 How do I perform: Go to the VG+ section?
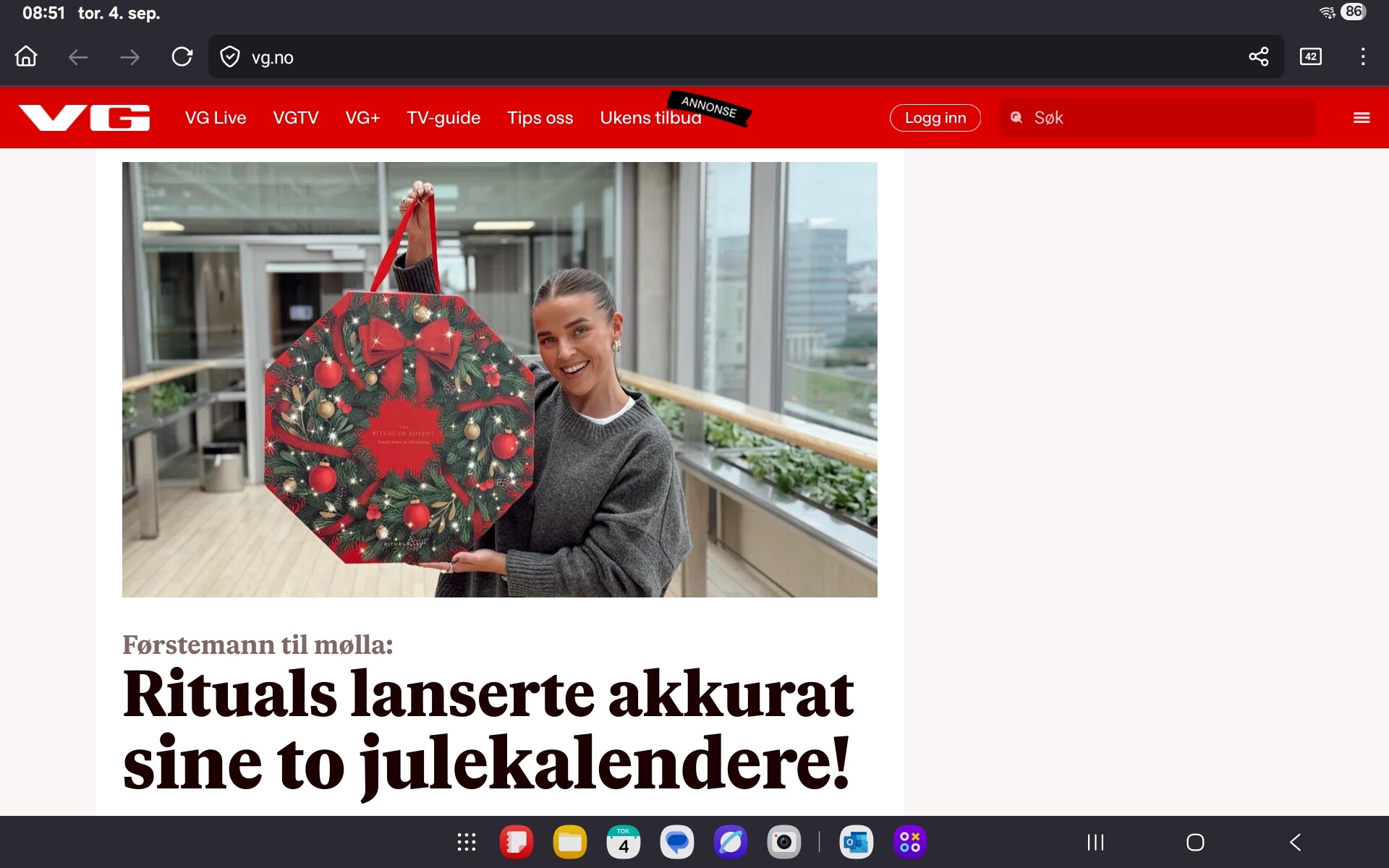[362, 118]
